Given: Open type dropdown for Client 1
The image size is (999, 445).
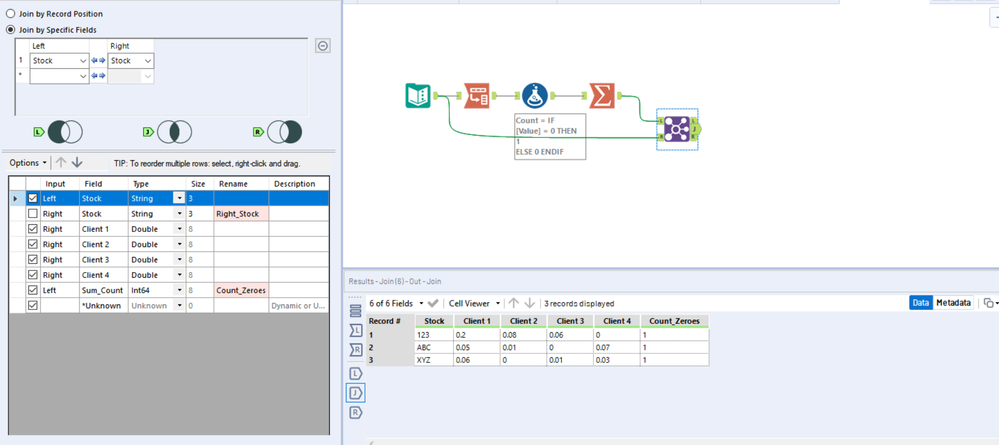Looking at the screenshot, I should (180, 229).
